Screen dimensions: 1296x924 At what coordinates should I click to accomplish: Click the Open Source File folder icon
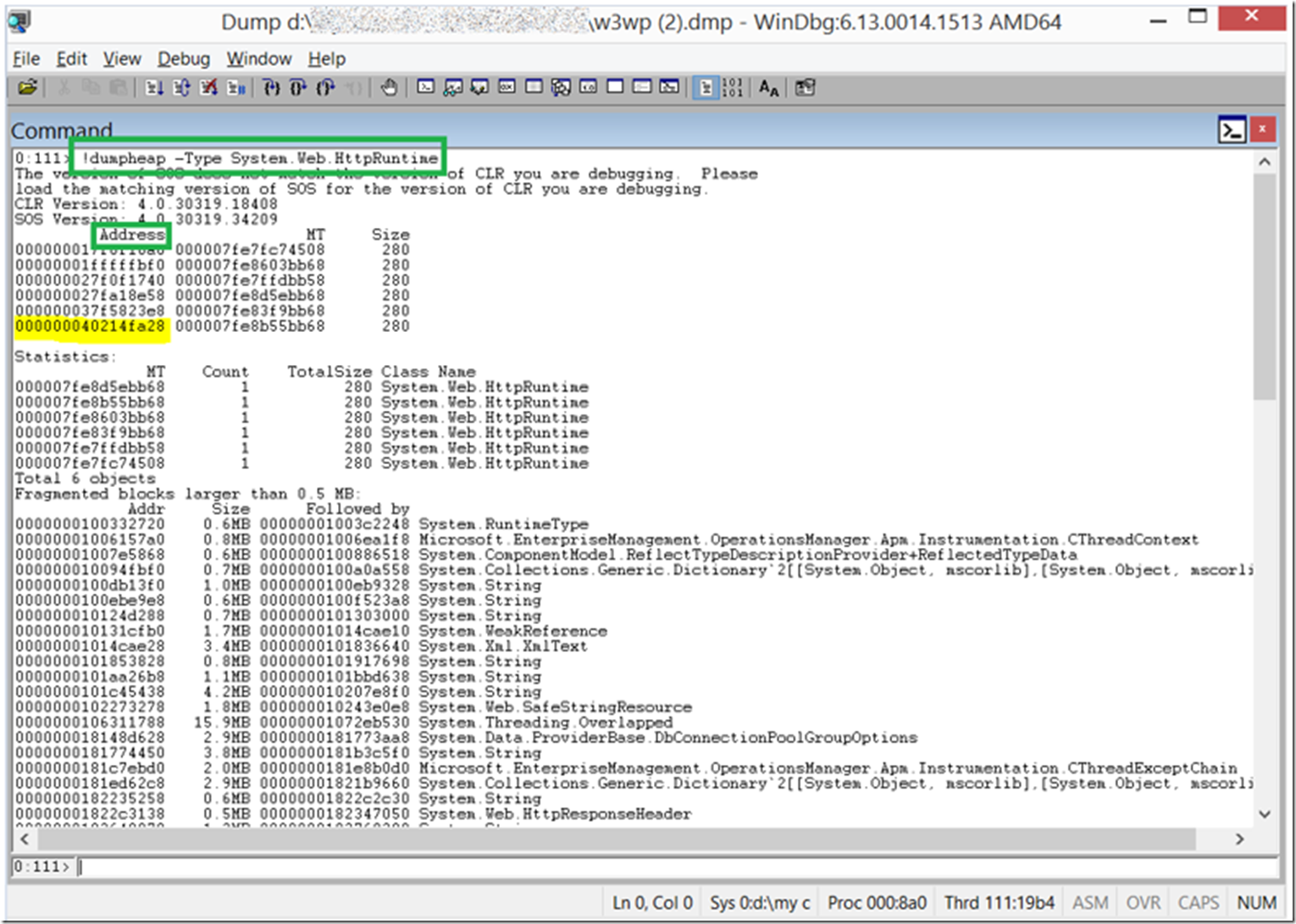28,87
